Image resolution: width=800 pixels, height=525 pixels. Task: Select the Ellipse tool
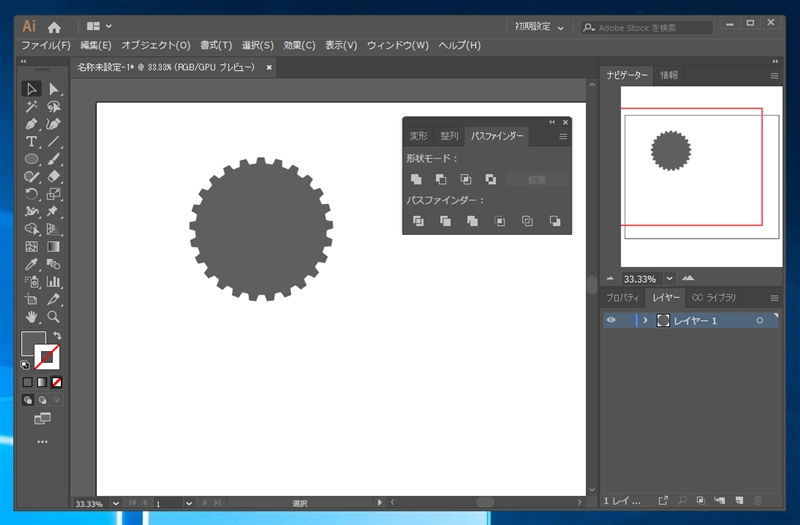(31, 159)
